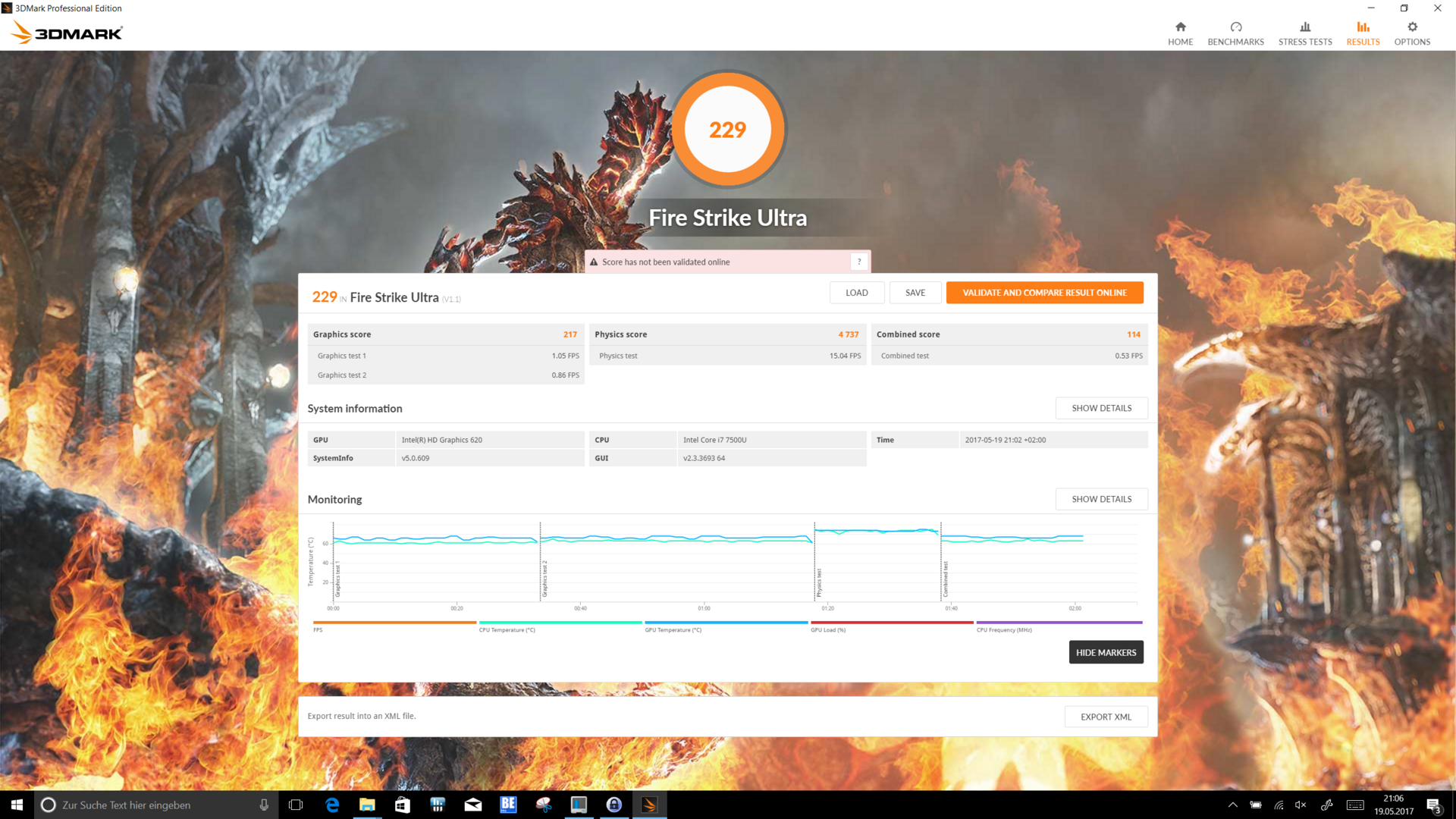Validate and compare result online
The height and width of the screenshot is (819, 1456).
pos(1043,293)
